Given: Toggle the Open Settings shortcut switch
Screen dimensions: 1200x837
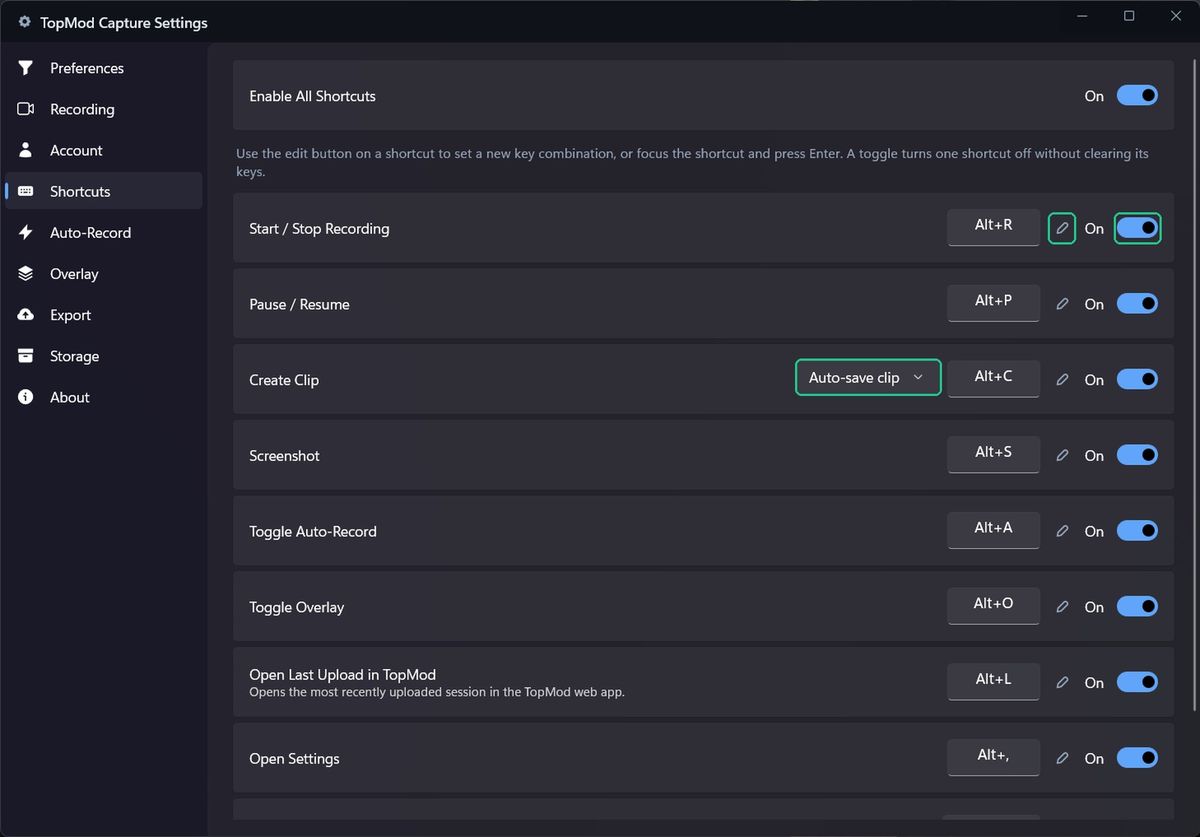Looking at the screenshot, I should [1137, 758].
